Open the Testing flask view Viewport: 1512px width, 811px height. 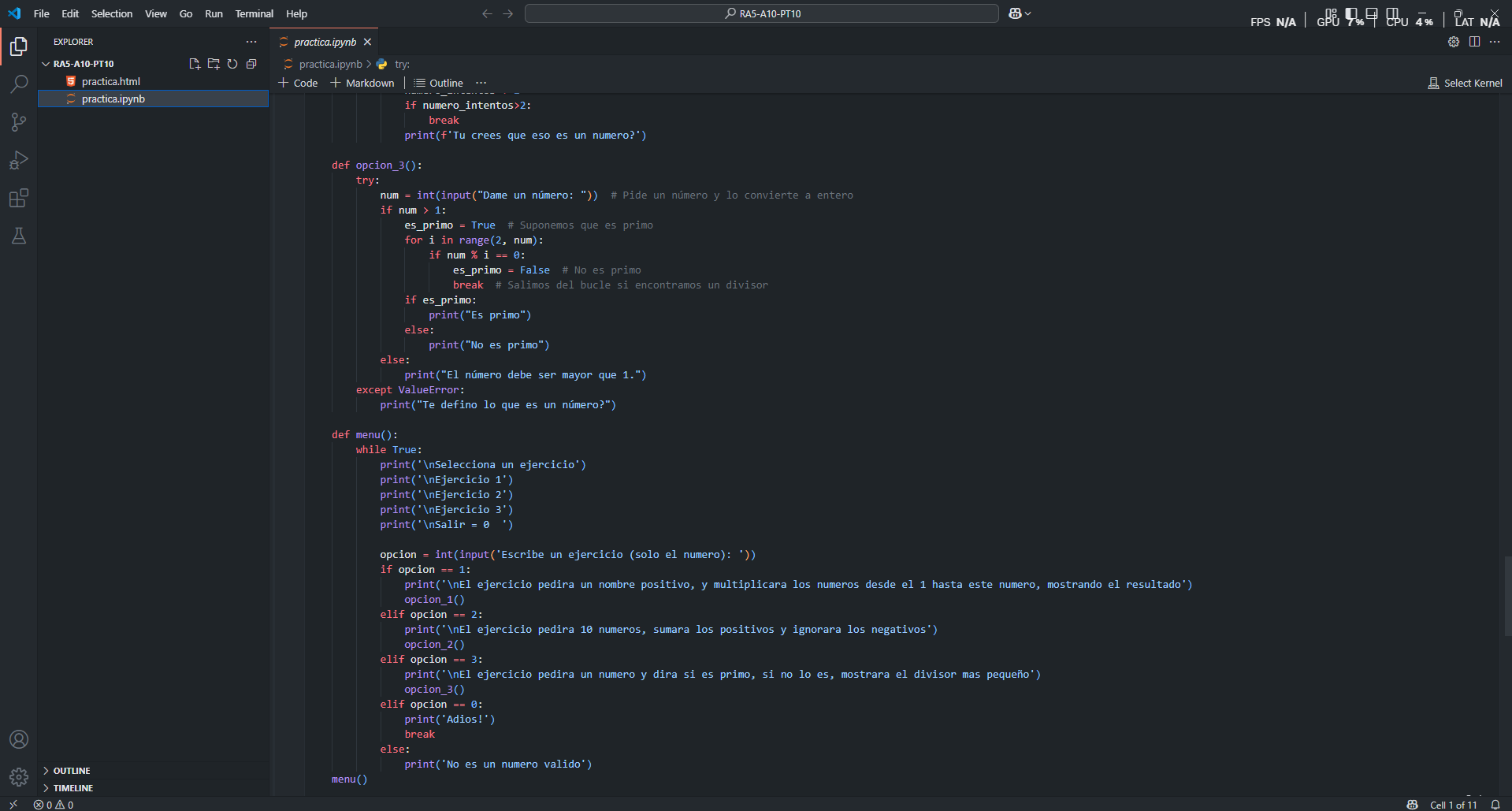click(19, 236)
